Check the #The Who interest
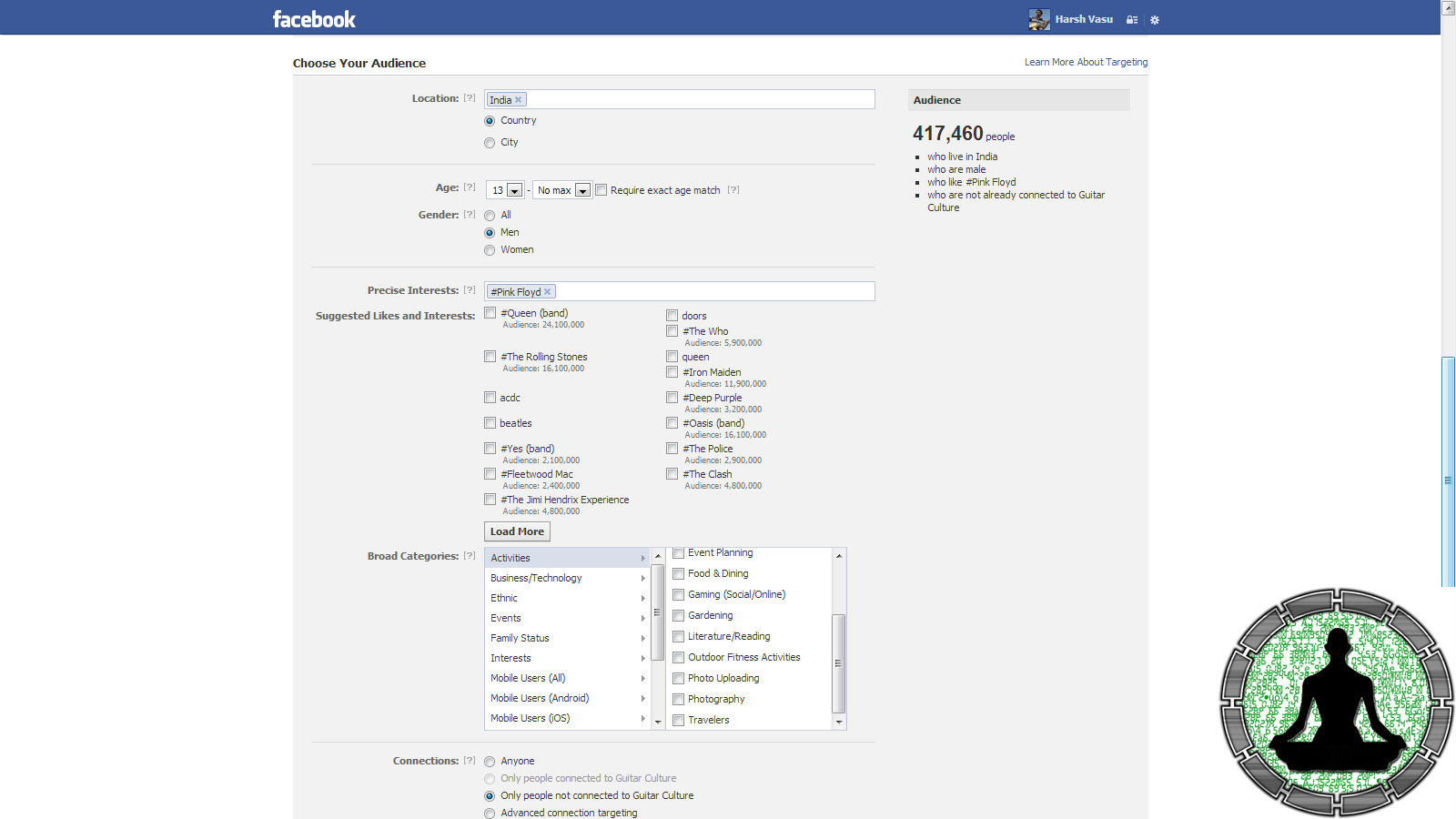The height and width of the screenshot is (819, 1456). click(x=672, y=331)
